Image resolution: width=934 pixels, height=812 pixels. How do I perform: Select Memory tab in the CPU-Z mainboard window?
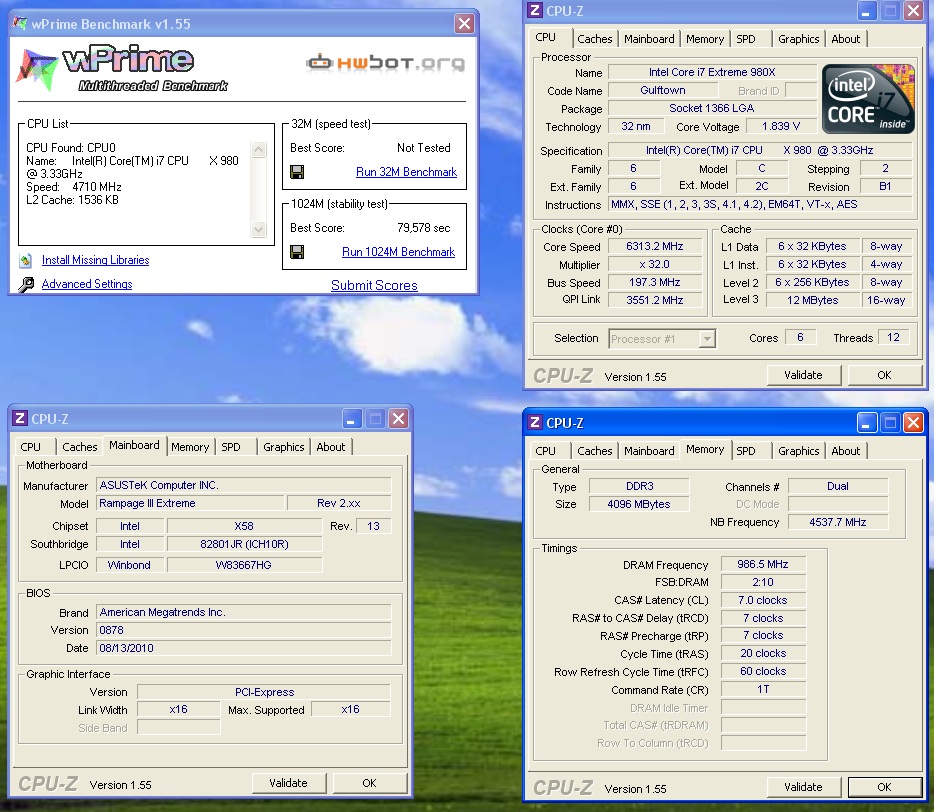point(190,447)
